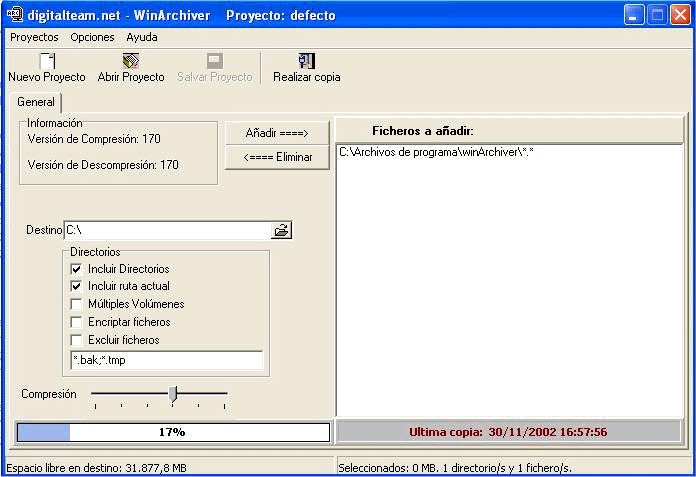This screenshot has height=477, width=696.
Task: Click the <==== Eliminar button
Action: 277,157
